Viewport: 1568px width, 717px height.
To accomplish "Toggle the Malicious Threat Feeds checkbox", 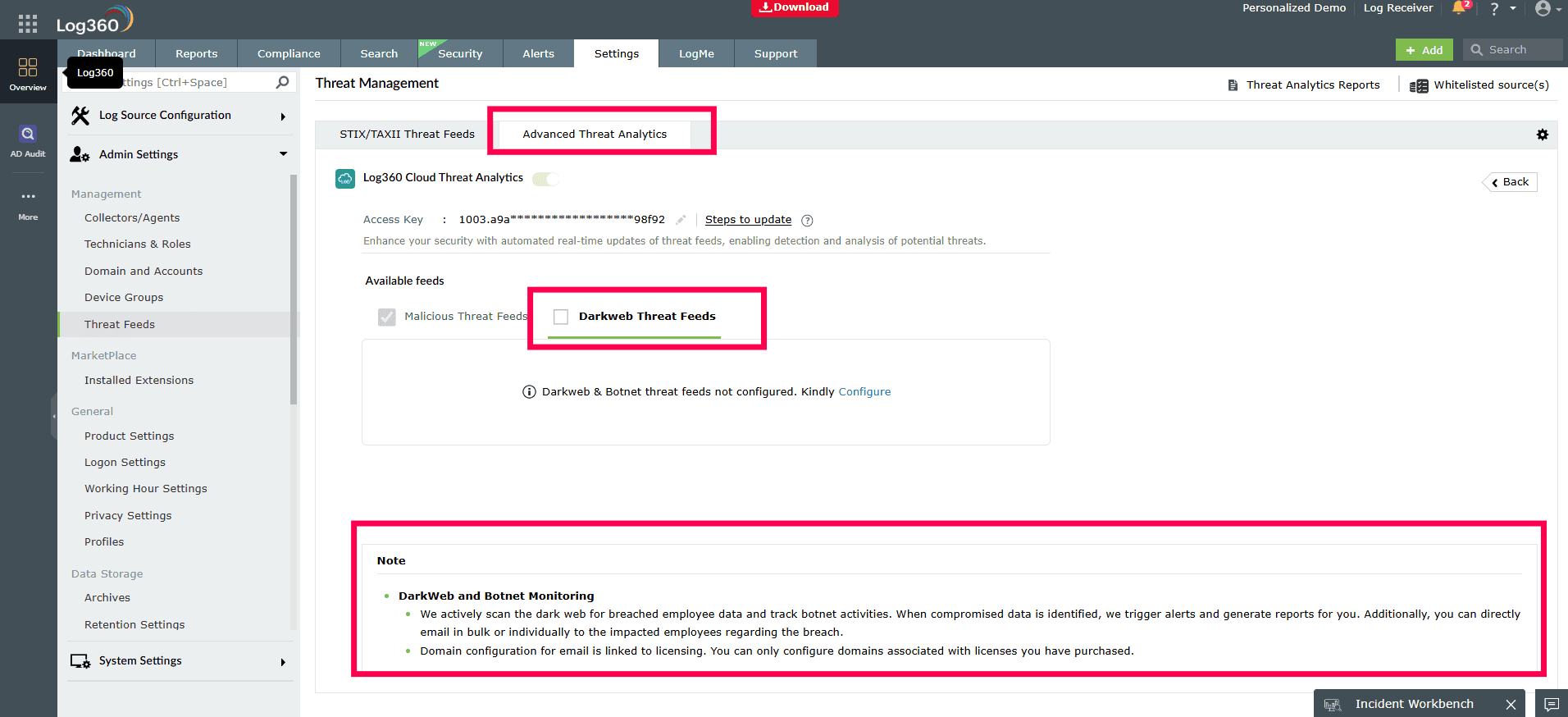I will pos(386,317).
